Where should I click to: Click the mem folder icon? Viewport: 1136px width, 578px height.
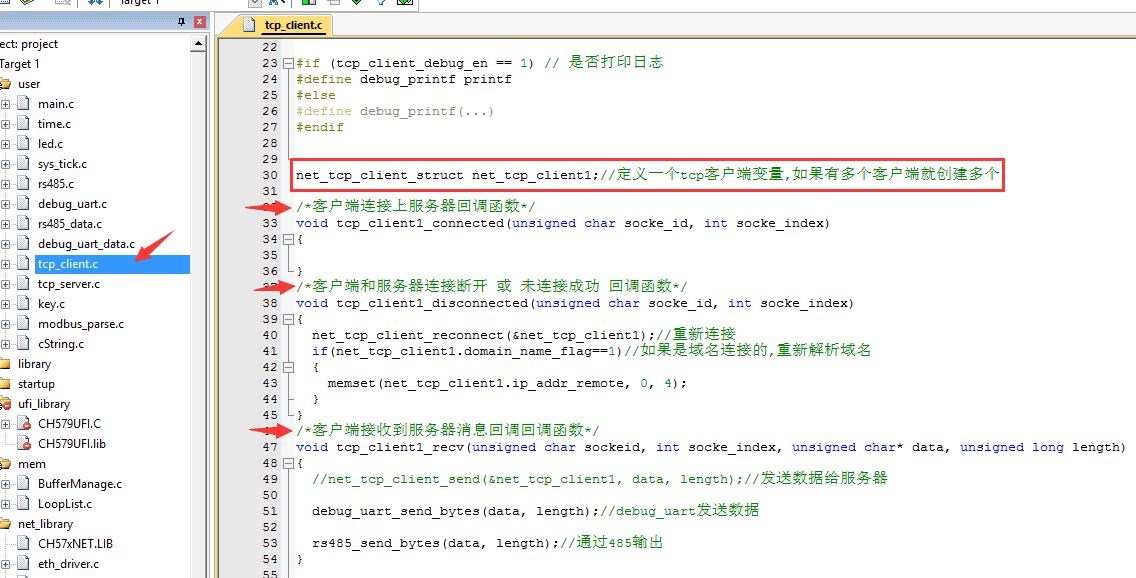[x=6, y=464]
